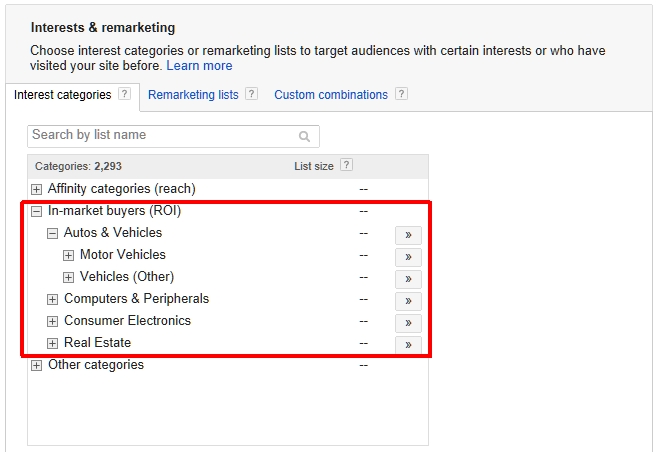661x452 pixels.
Task: Expand the Computers & Peripherals node
Action: [53, 299]
